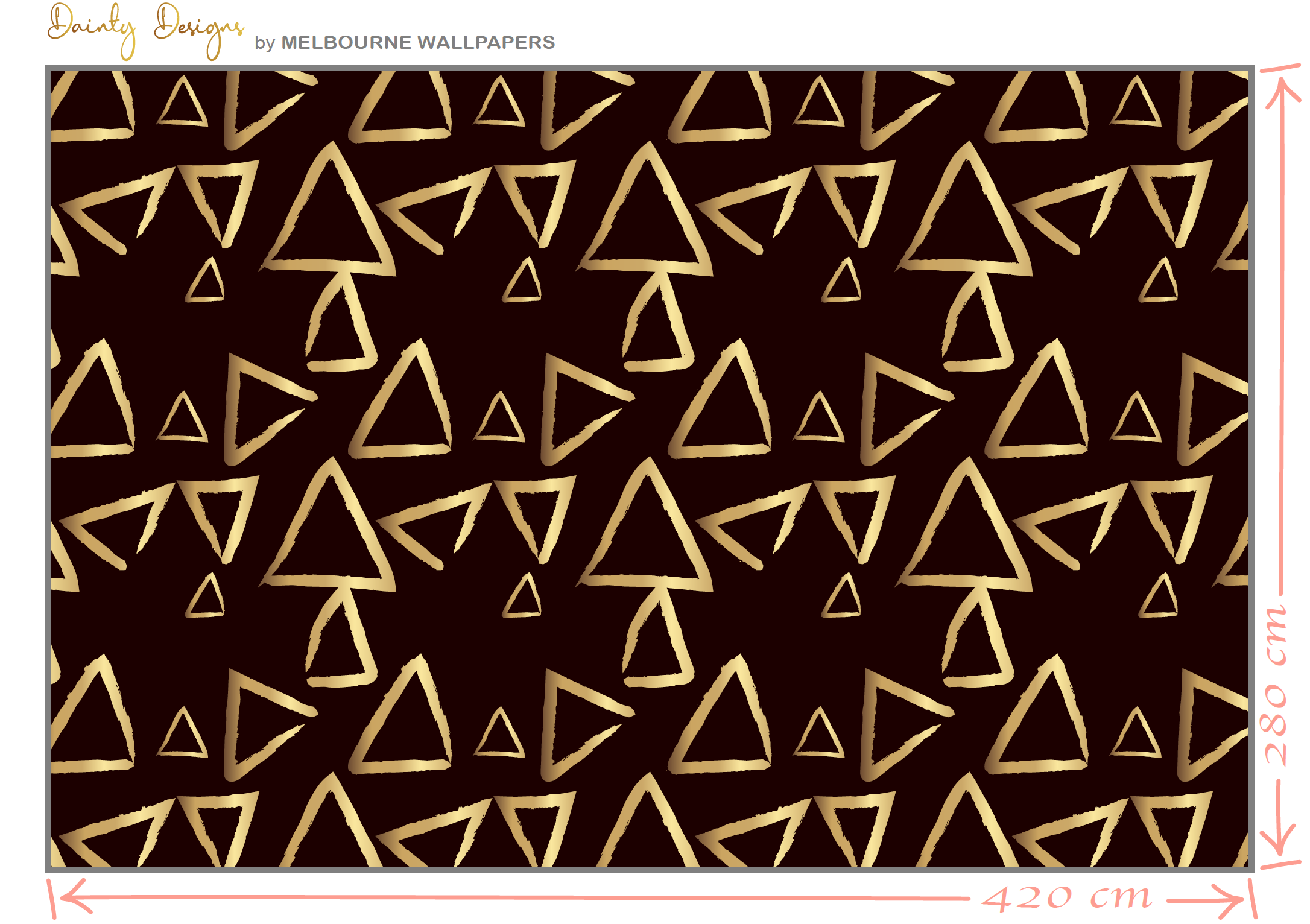Image resolution: width=1310 pixels, height=924 pixels.
Task: Click the 'by MELBOURNE WALLPAPERS' text
Action: click(404, 42)
